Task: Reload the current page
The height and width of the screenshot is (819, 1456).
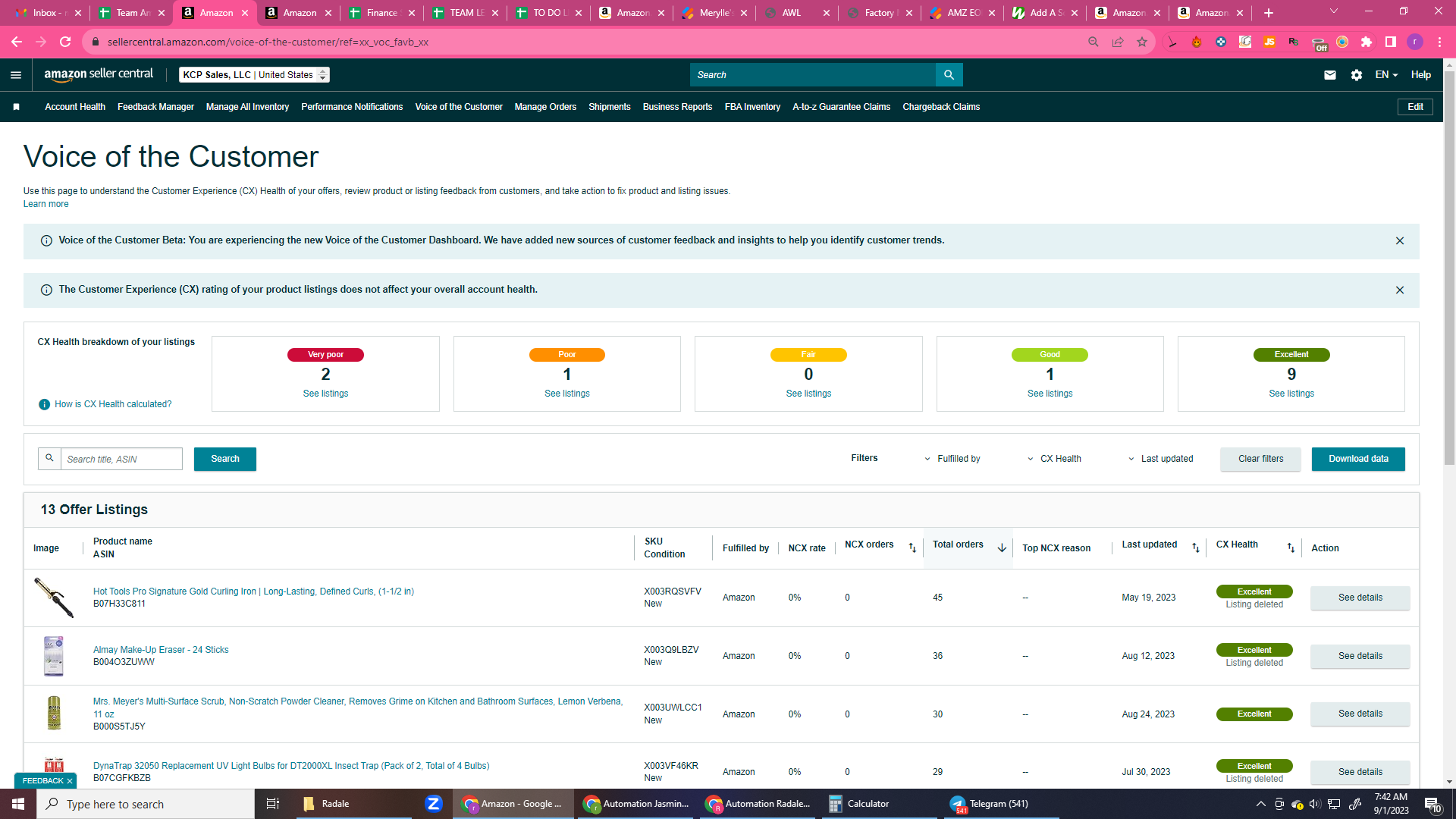Action: tap(65, 42)
